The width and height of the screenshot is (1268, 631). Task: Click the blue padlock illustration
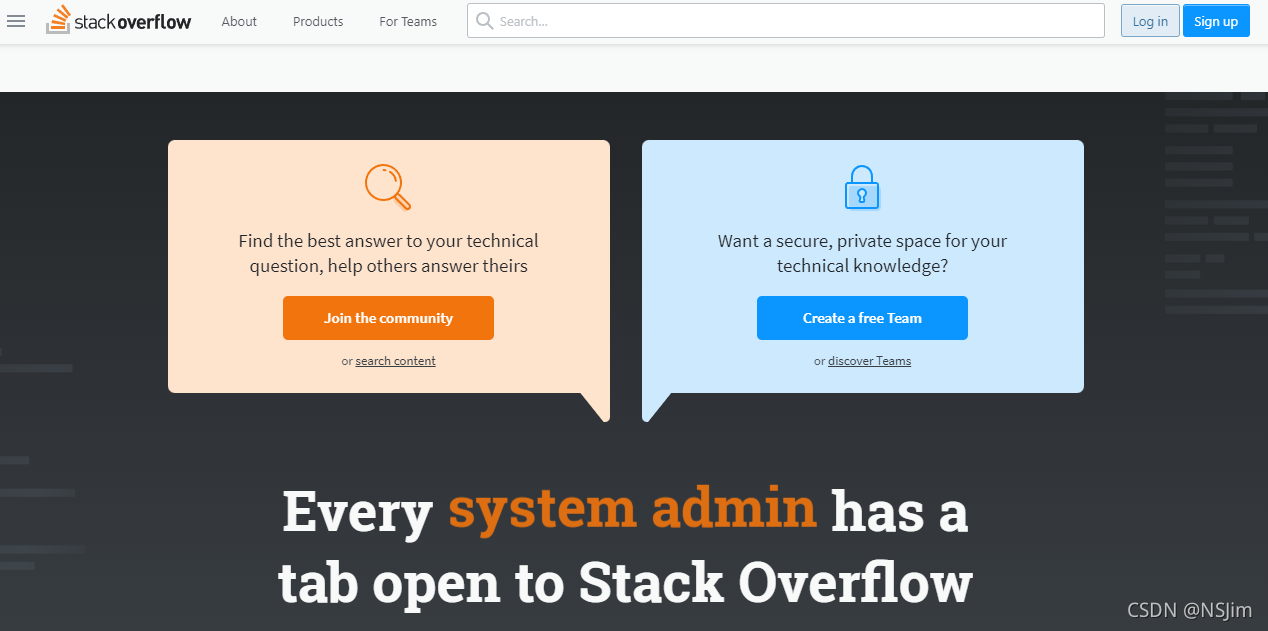[x=862, y=187]
